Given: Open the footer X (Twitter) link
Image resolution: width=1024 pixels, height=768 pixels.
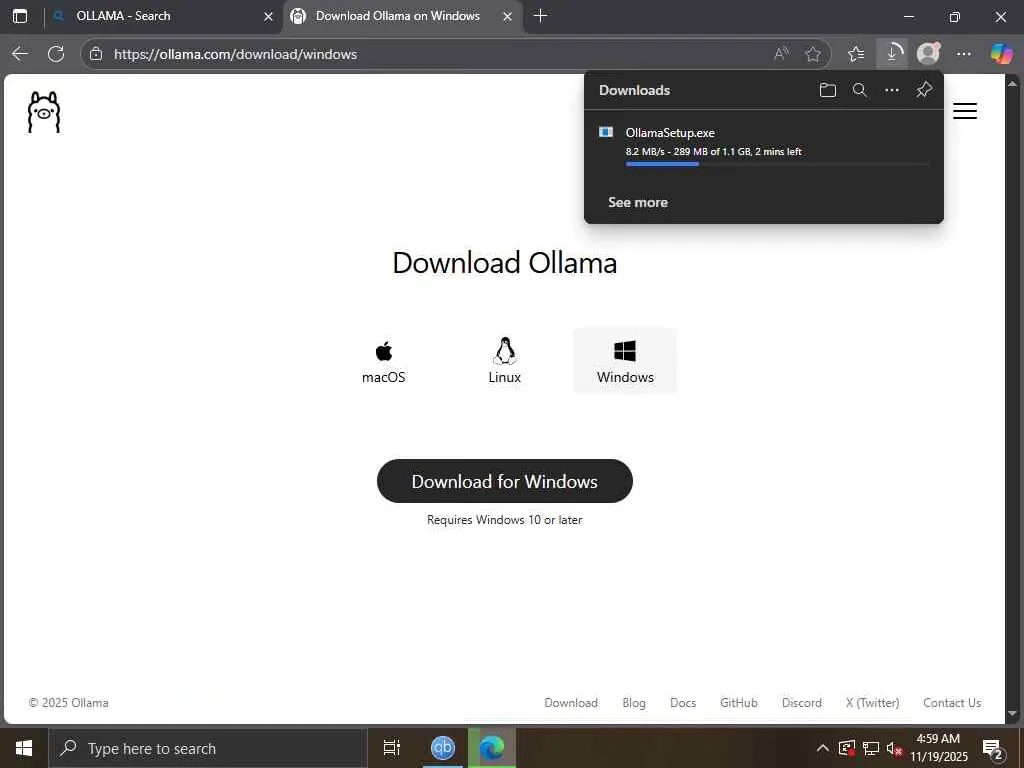Looking at the screenshot, I should coord(872,703).
